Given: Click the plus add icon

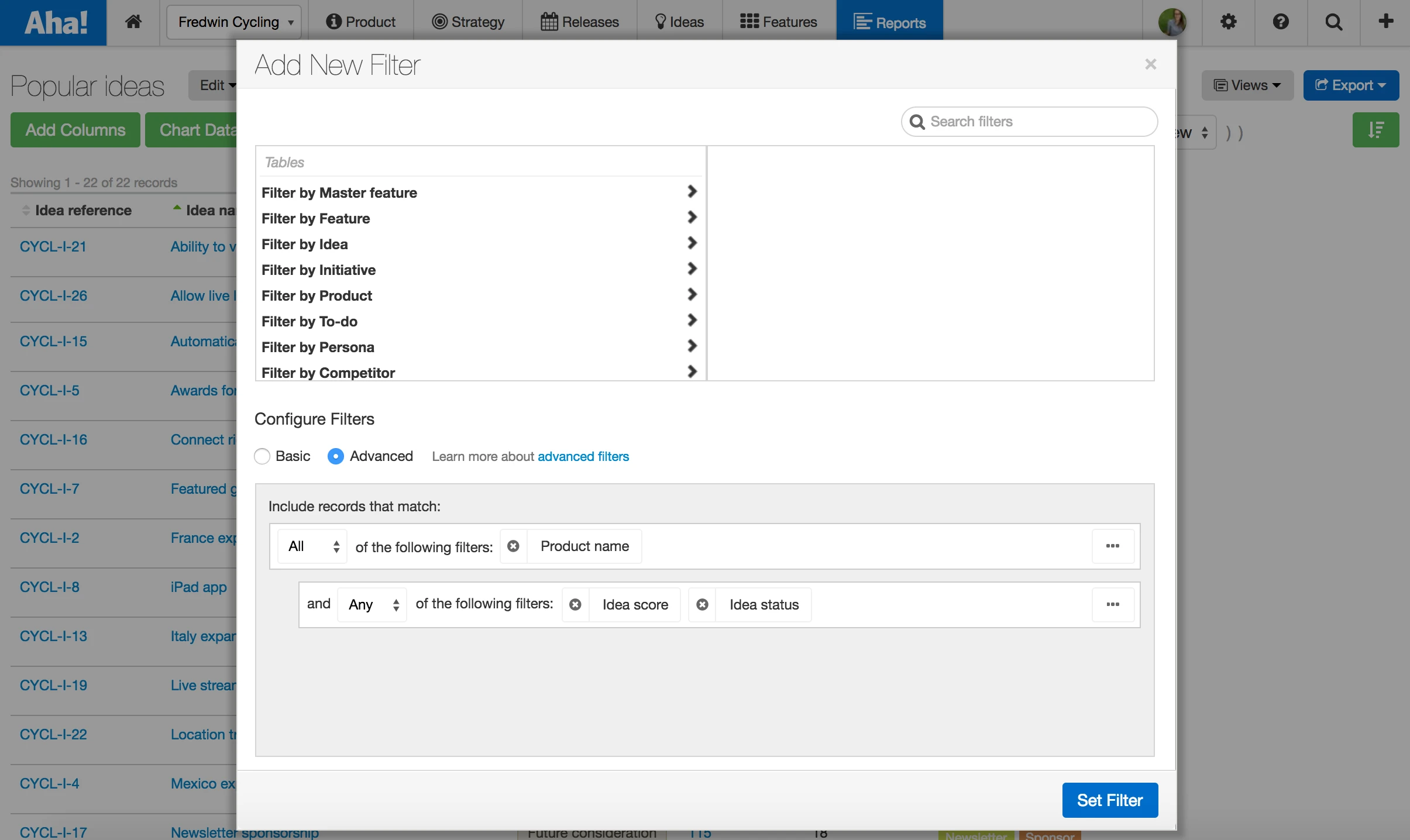Looking at the screenshot, I should (1385, 22).
